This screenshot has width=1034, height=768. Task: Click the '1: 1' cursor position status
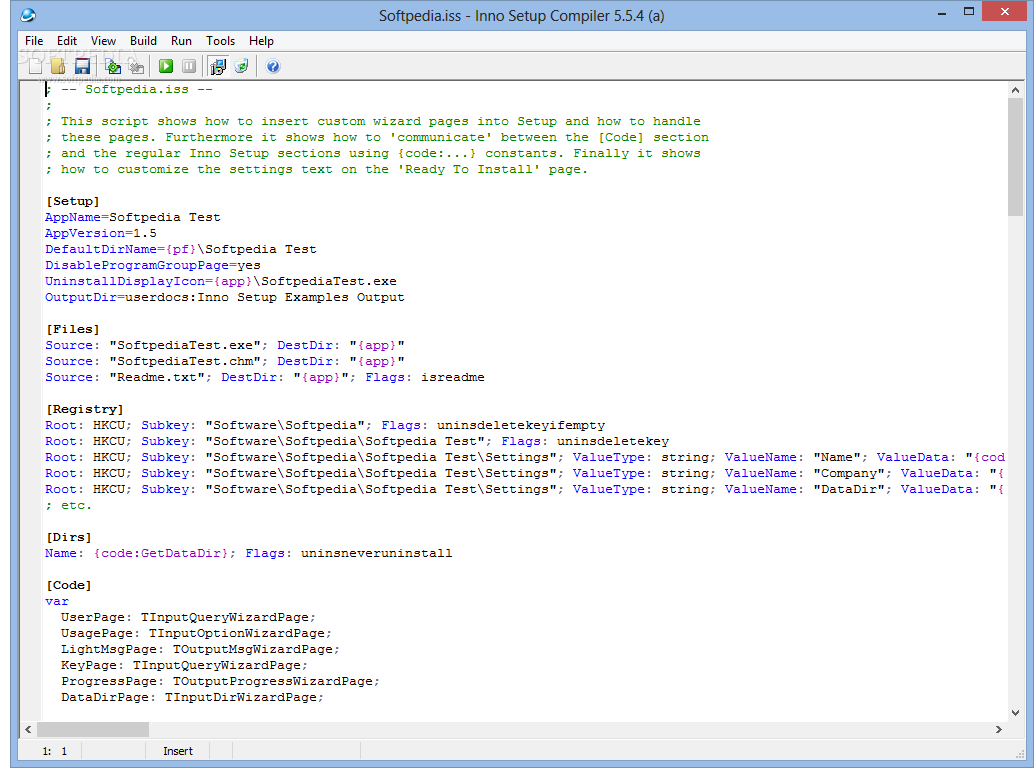coord(54,751)
